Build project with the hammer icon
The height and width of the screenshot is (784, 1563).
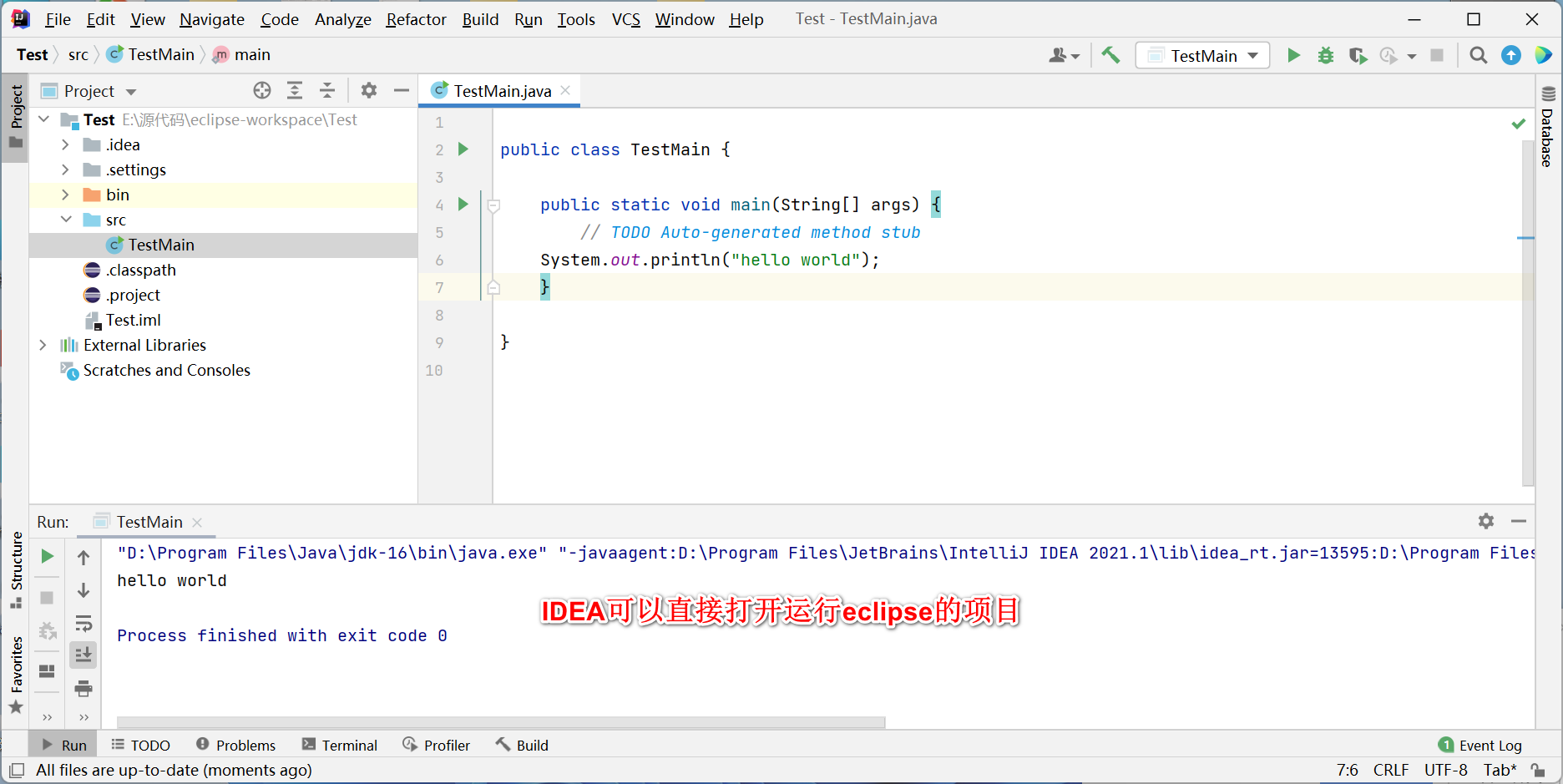click(1110, 55)
